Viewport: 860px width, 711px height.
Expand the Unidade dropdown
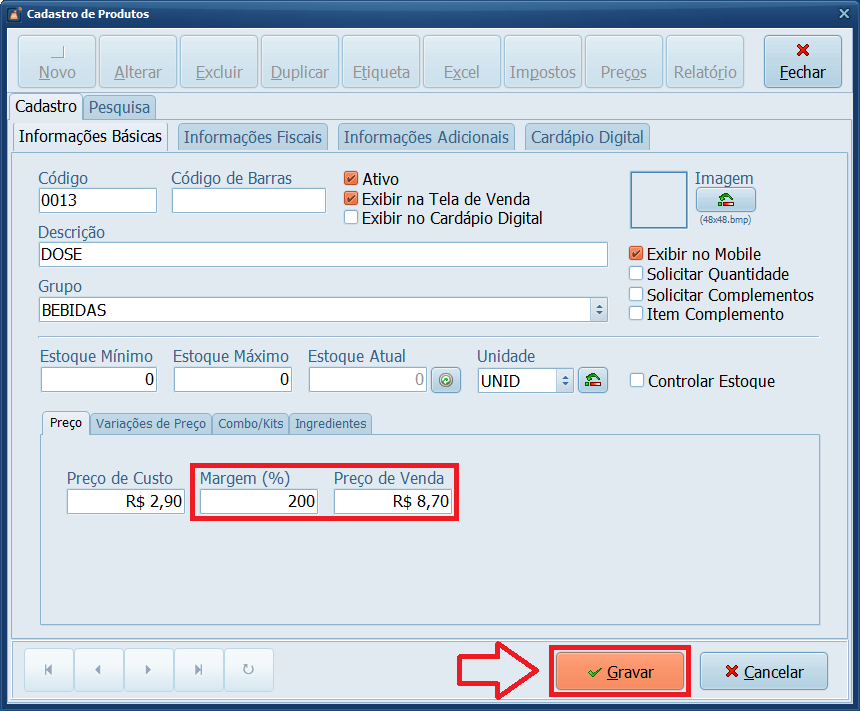pos(564,380)
